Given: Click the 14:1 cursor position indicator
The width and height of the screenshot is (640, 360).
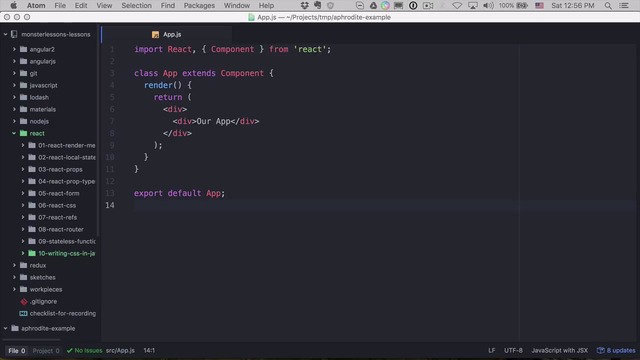Looking at the screenshot, I should pyautogui.click(x=149, y=351).
